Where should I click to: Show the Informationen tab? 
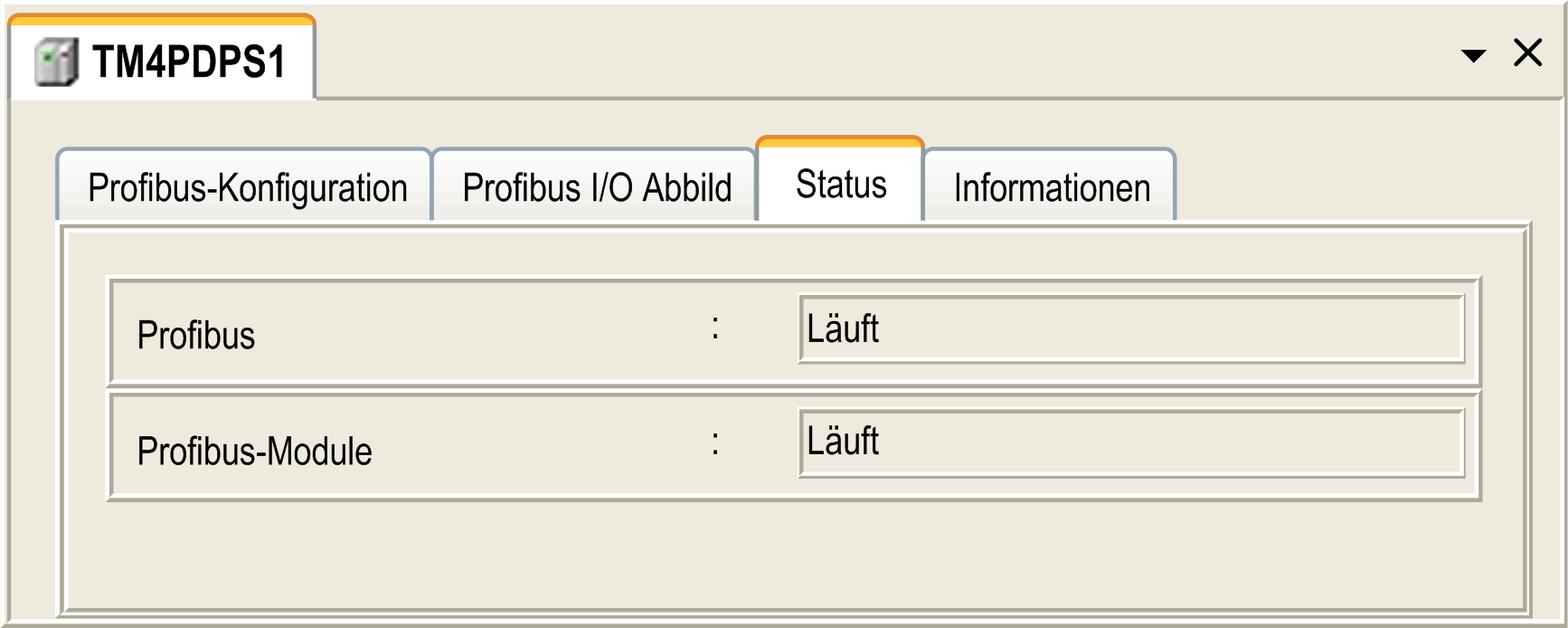pos(1050,186)
